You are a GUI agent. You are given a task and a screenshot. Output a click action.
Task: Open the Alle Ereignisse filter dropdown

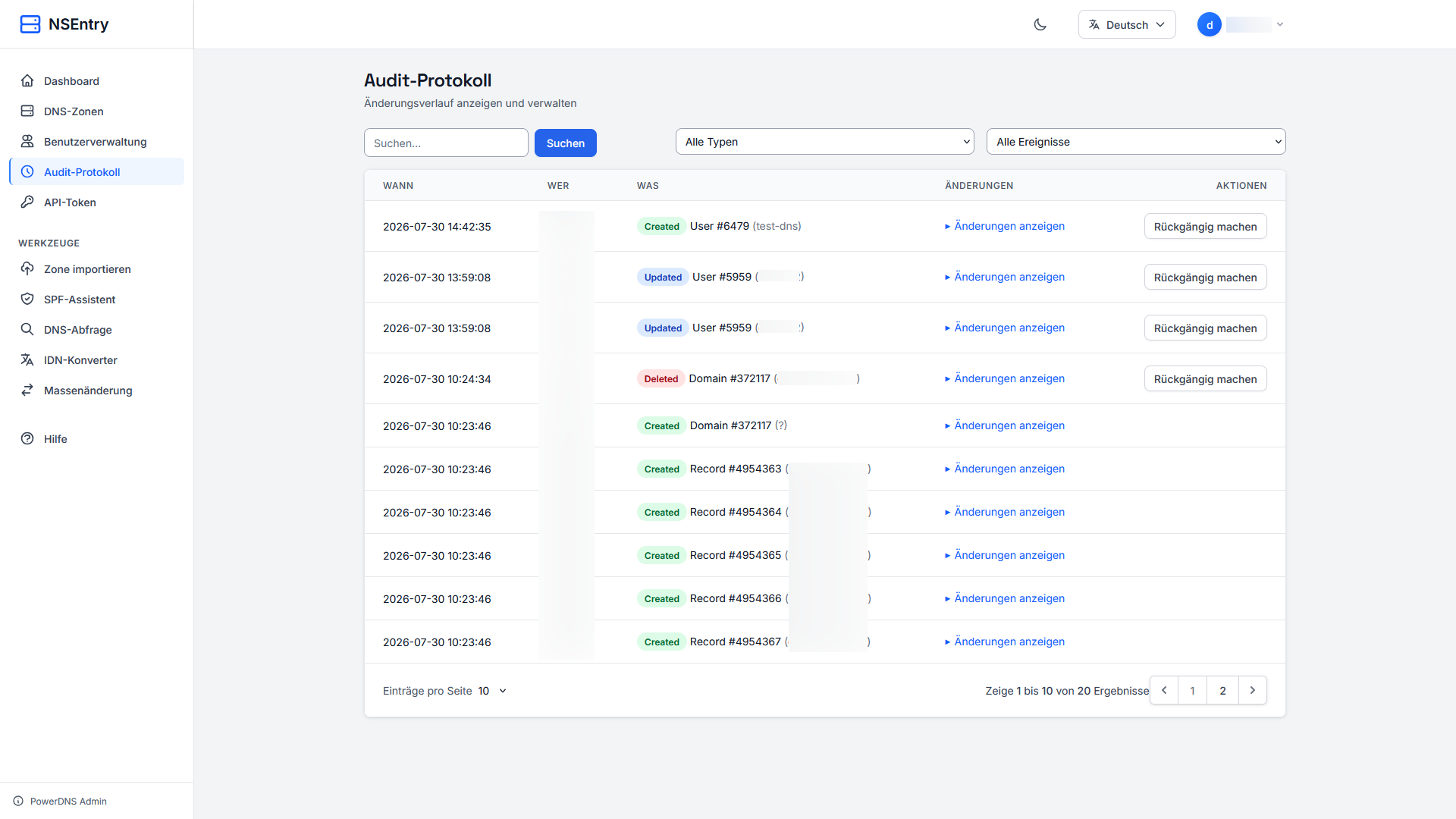coord(1136,142)
